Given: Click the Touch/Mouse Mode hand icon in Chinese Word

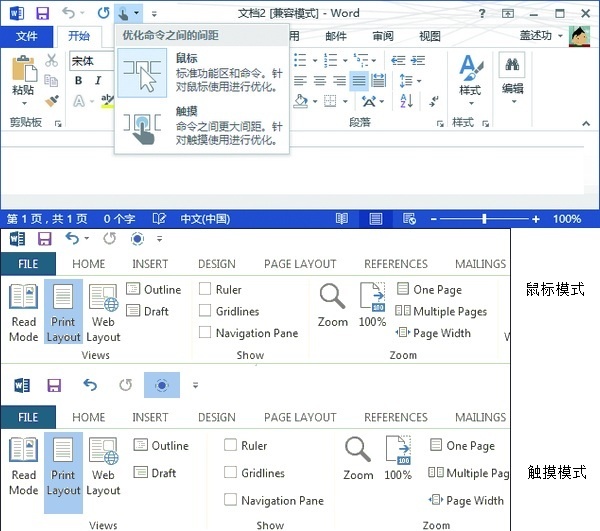Looking at the screenshot, I should click(123, 14).
